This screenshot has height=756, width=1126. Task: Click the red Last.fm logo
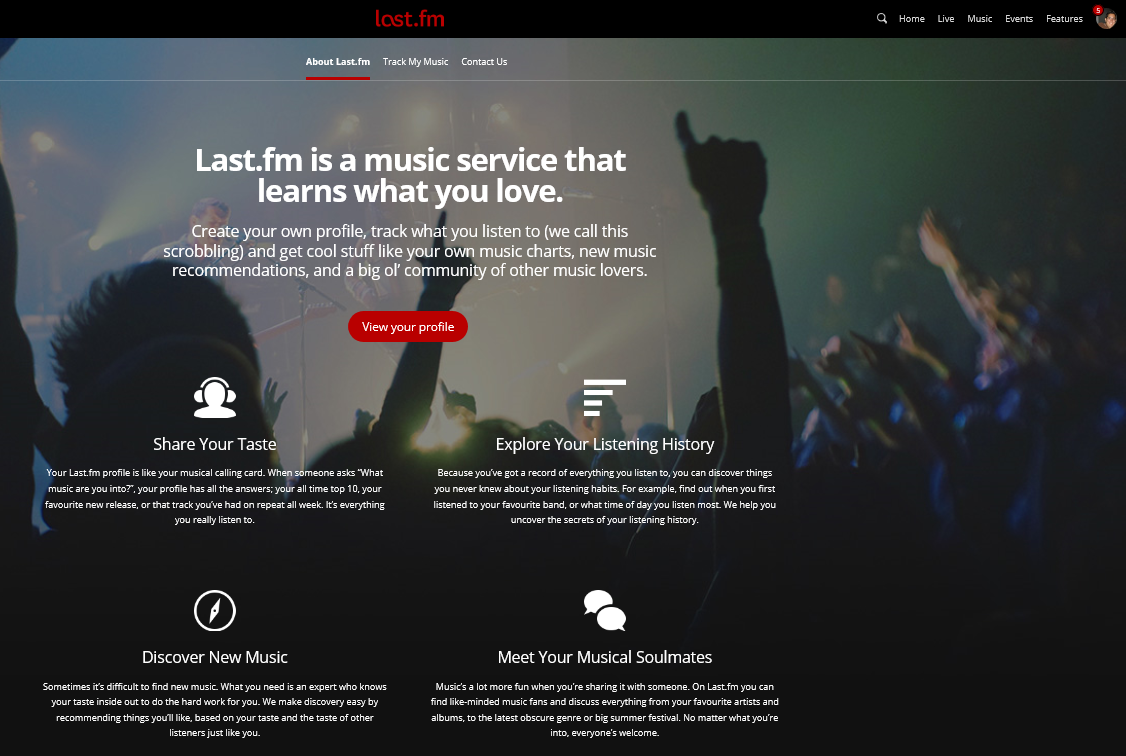(x=409, y=19)
